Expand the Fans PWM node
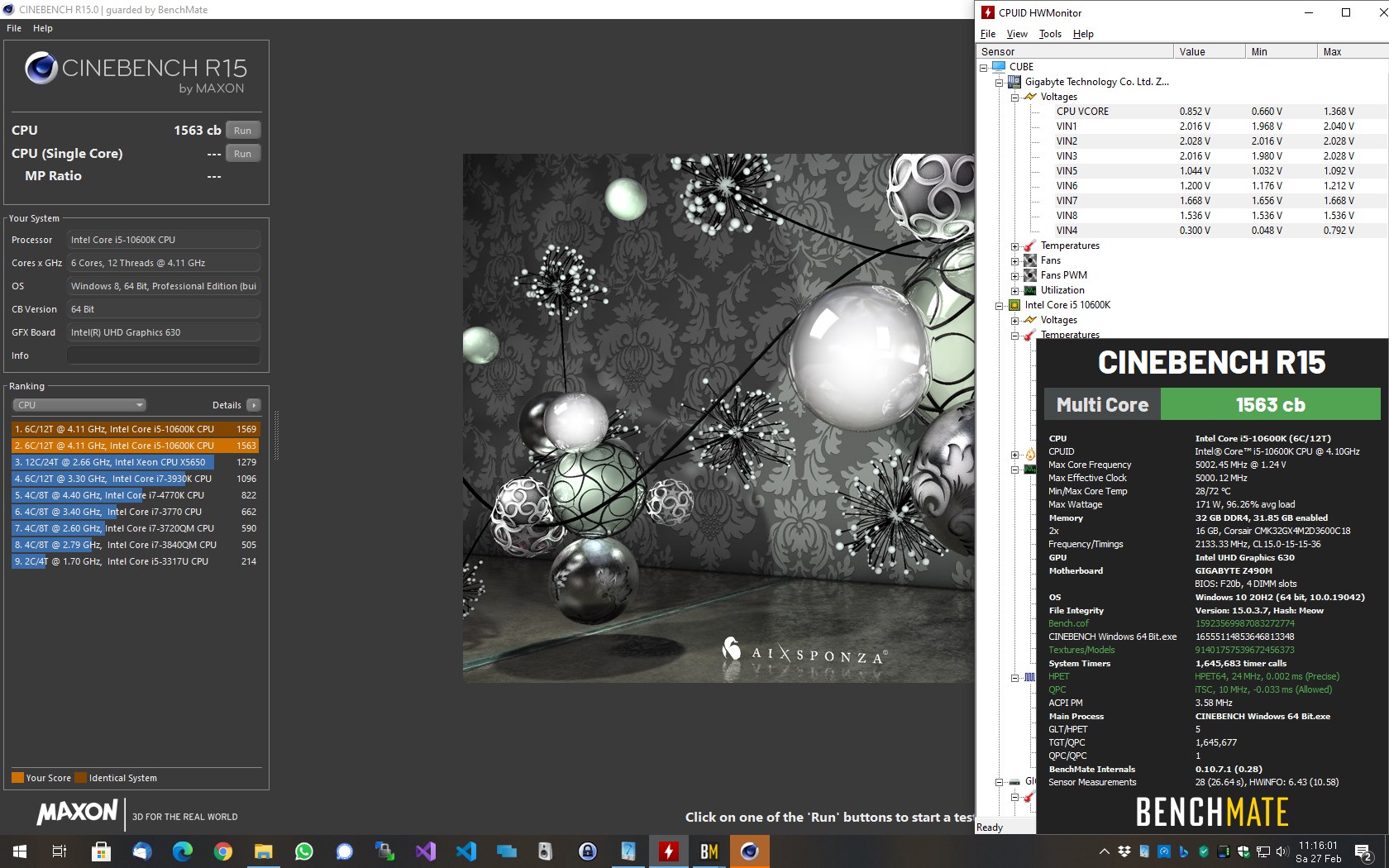This screenshot has width=1389, height=868. (x=1014, y=276)
